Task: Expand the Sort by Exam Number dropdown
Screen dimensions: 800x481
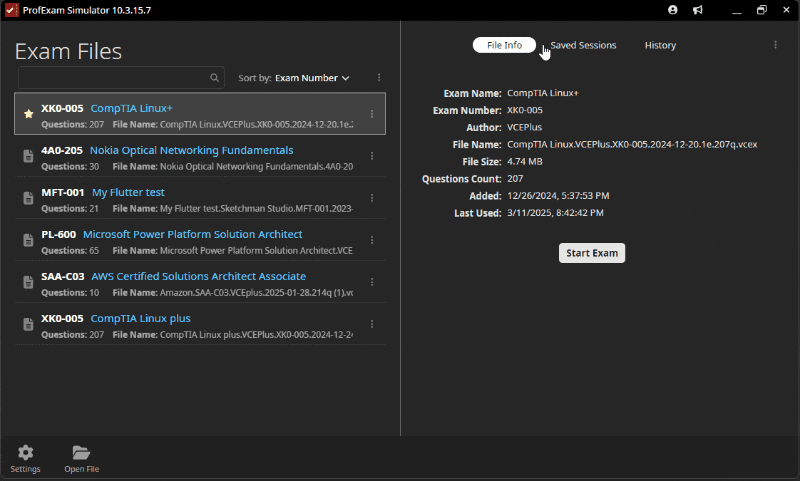Action: tap(312, 78)
